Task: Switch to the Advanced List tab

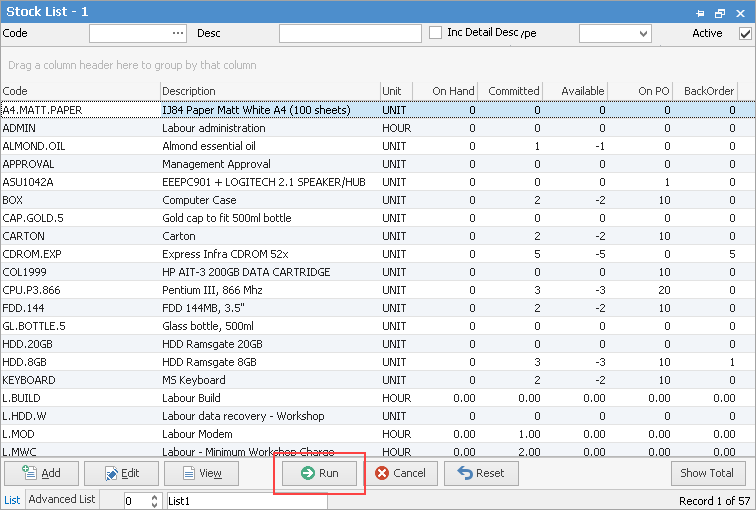Action: click(x=61, y=499)
